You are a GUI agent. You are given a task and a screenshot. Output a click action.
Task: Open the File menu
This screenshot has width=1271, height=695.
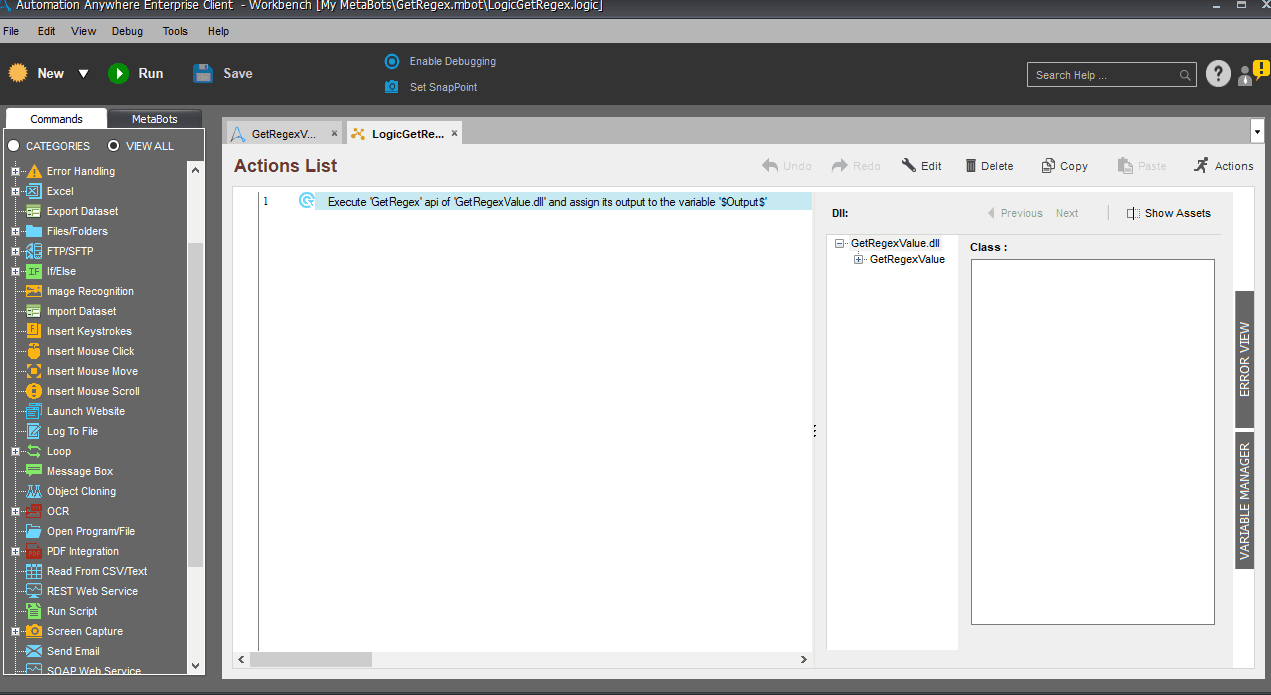click(x=11, y=31)
